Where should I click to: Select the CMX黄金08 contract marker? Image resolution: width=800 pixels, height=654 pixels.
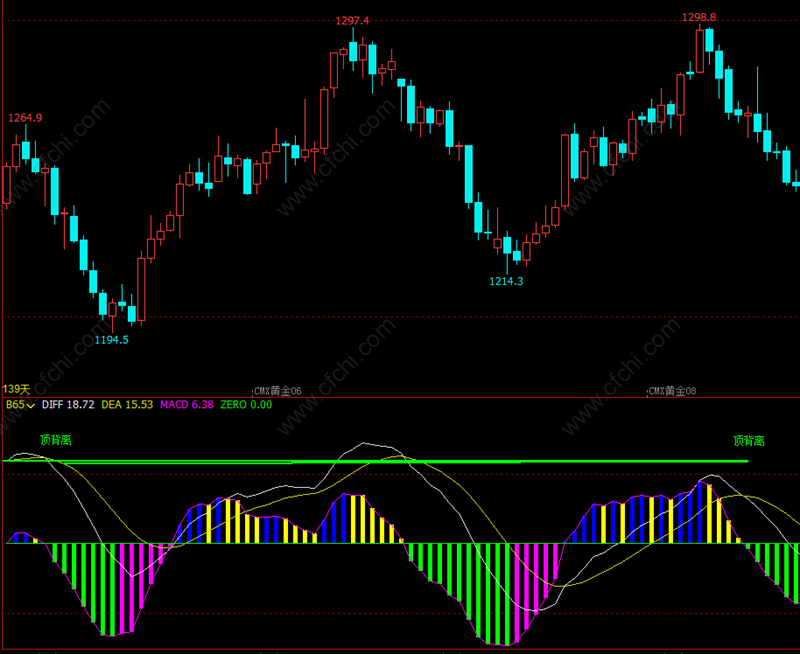coord(672,391)
